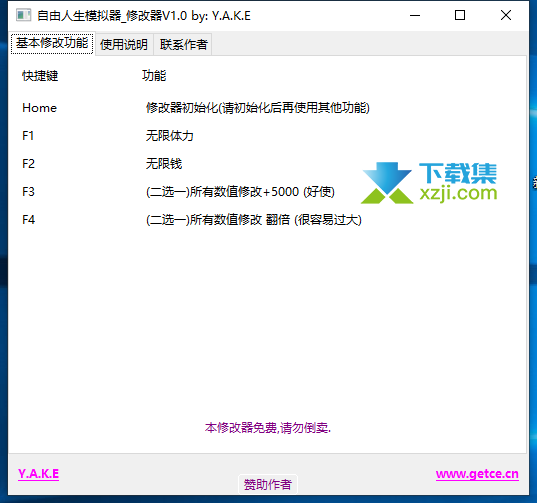The height and width of the screenshot is (503, 537).
Task: Click the F4 hotkey label
Action: pos(28,220)
